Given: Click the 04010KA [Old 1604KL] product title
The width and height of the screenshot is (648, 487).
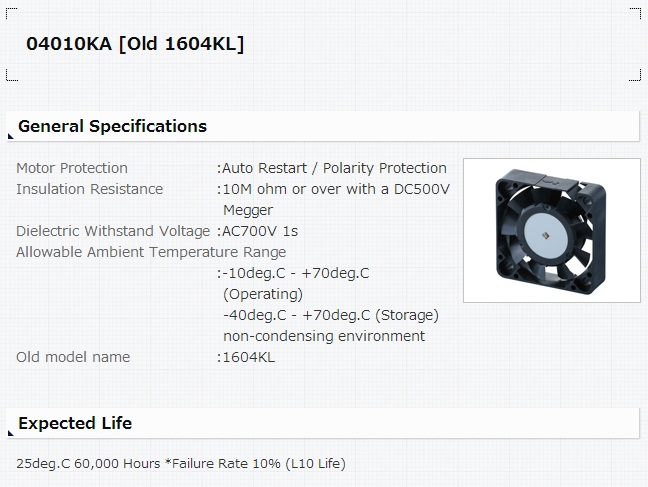Looking at the screenshot, I should pos(135,44).
